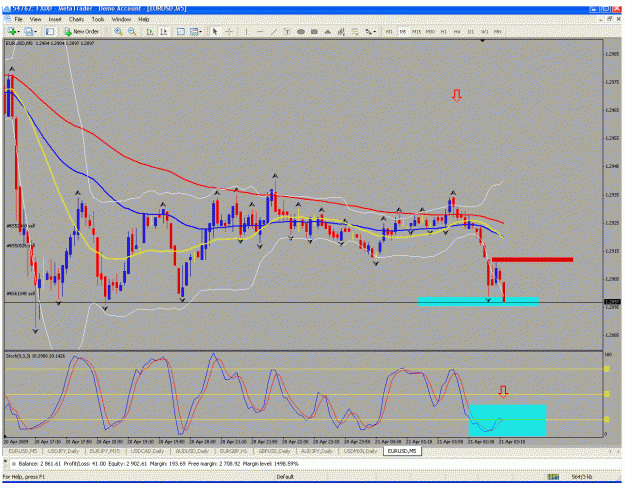
Task: Switch chart to M5 timeframe
Action: click(x=403, y=31)
